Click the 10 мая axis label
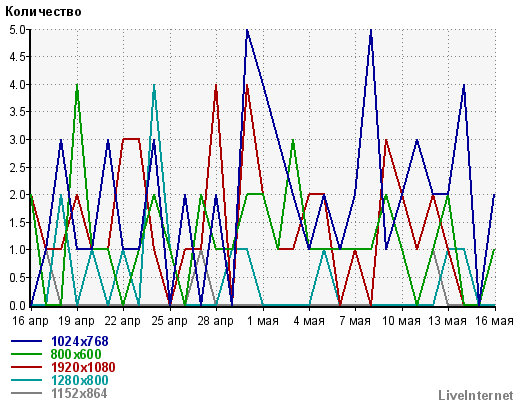This screenshot has height=405, width=520. pos(401,321)
